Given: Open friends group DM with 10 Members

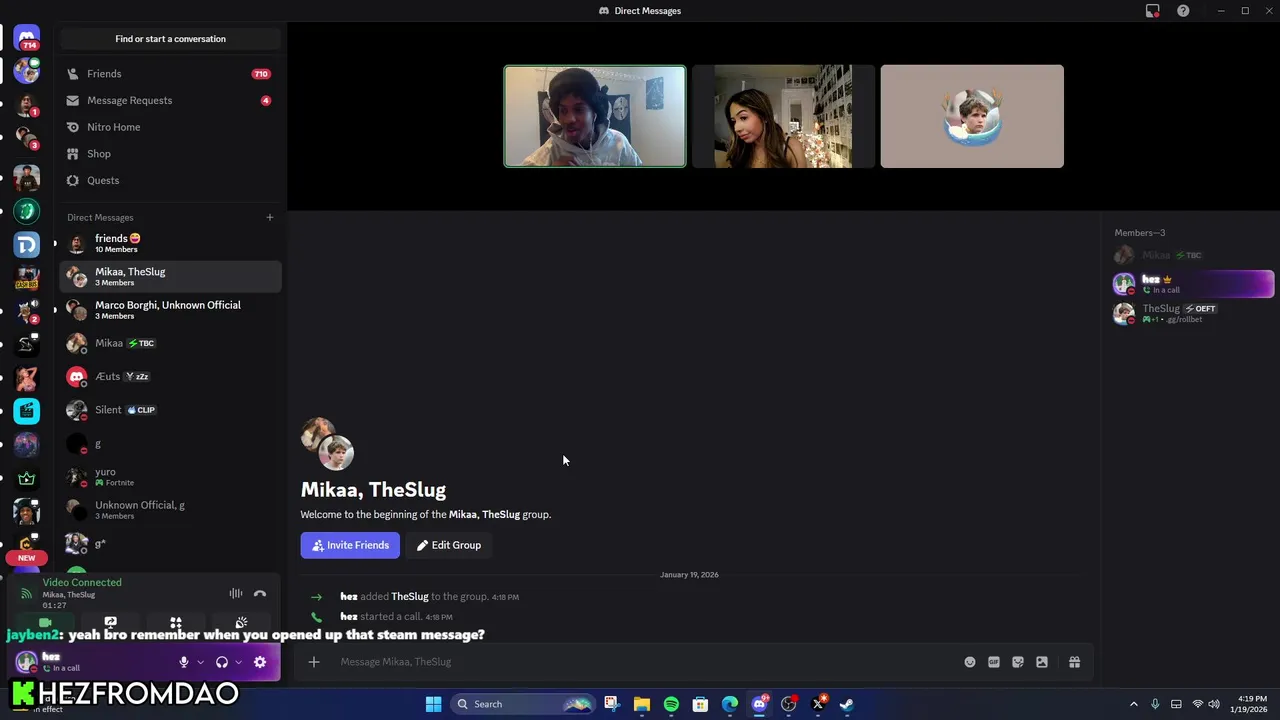Looking at the screenshot, I should 170,243.
